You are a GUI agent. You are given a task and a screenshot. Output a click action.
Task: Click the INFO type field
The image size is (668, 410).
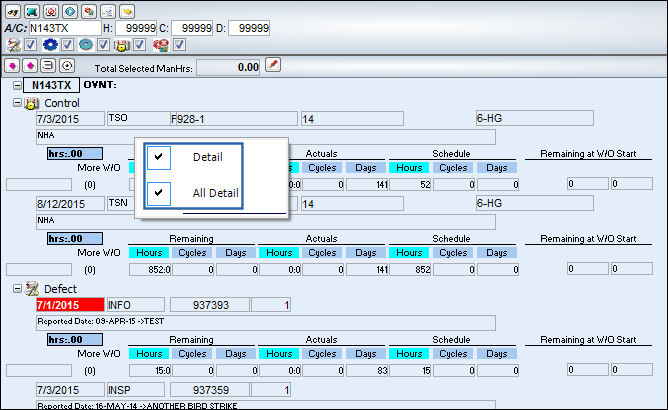[x=135, y=305]
